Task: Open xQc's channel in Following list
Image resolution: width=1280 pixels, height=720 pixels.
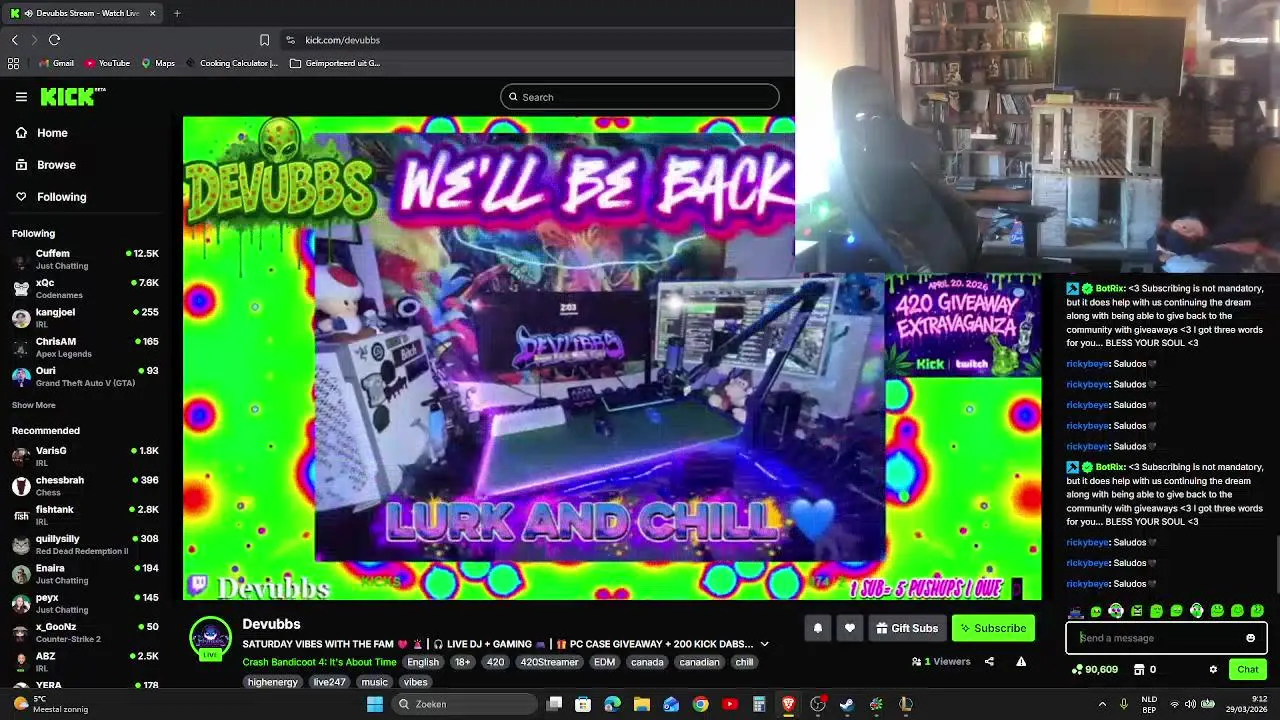Action: pyautogui.click(x=85, y=288)
